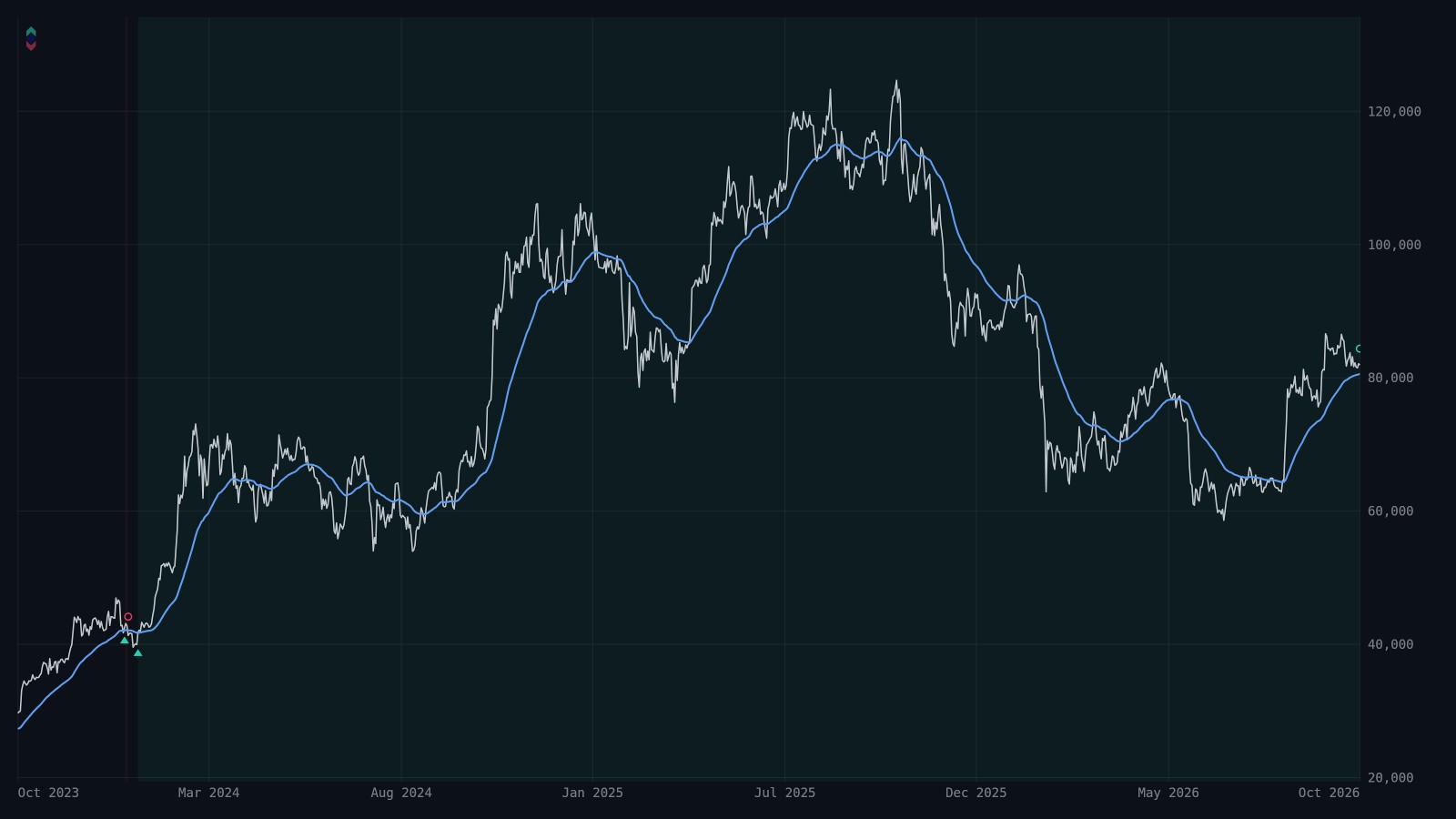Select the Oct 2026 date label
Image resolution: width=1456 pixels, height=819 pixels.
[1329, 793]
